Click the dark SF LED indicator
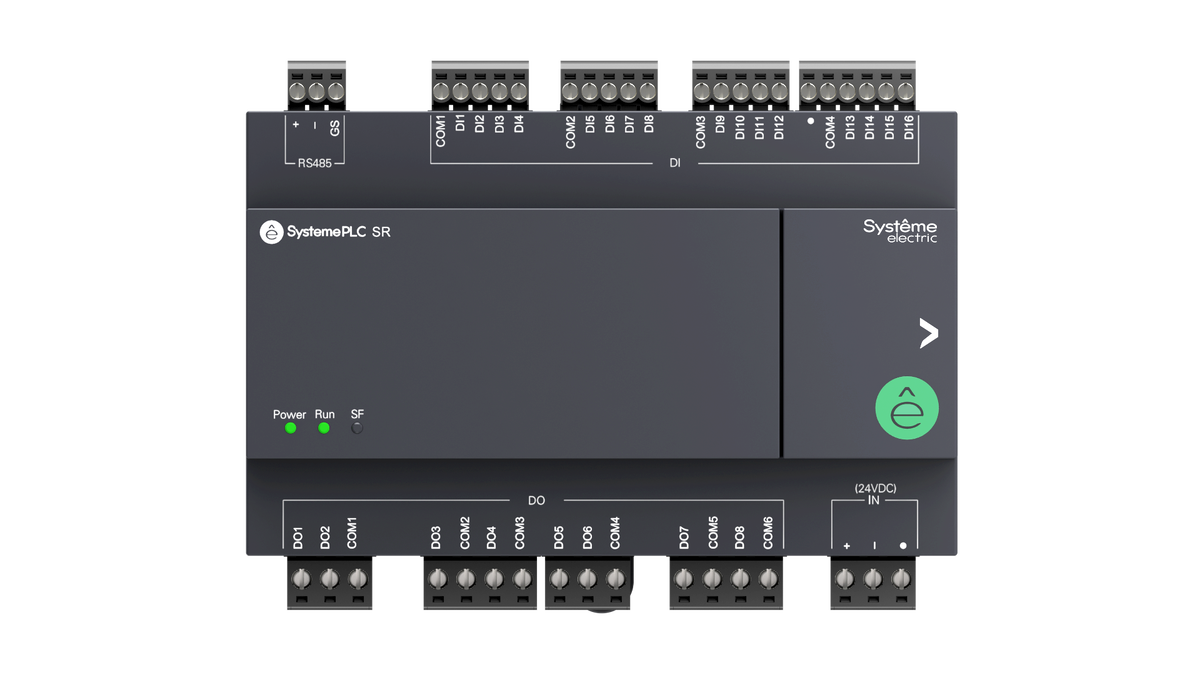The image size is (1200, 675). [357, 428]
